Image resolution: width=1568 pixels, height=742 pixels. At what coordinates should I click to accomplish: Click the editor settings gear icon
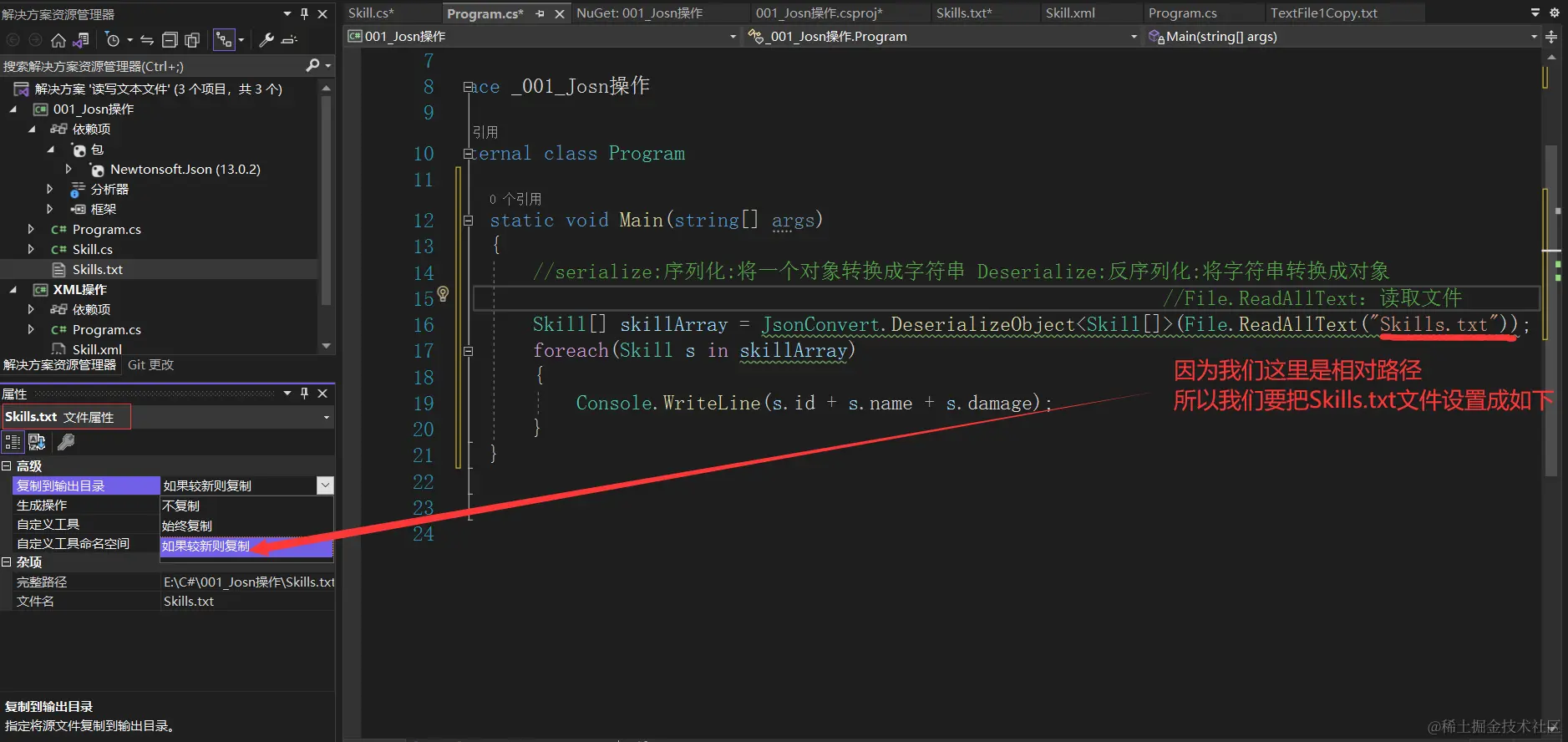pyautogui.click(x=1555, y=13)
